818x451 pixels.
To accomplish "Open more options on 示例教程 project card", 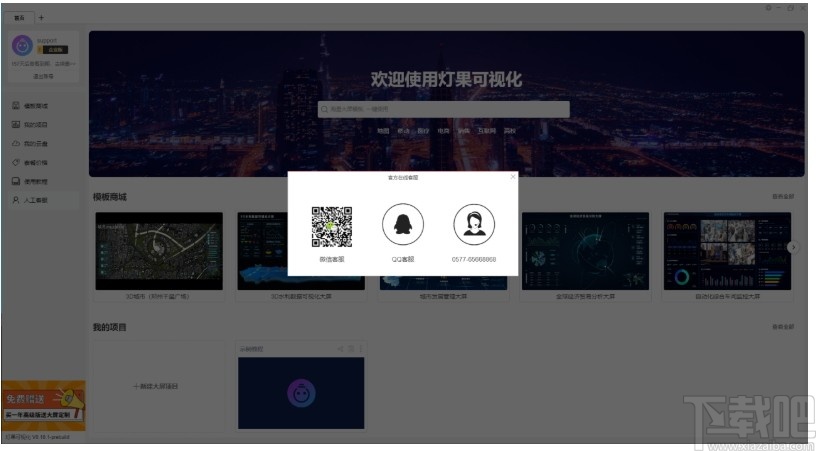I will [360, 349].
